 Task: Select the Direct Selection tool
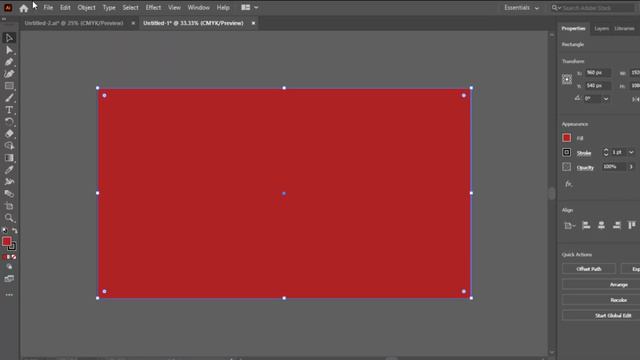pyautogui.click(x=9, y=50)
